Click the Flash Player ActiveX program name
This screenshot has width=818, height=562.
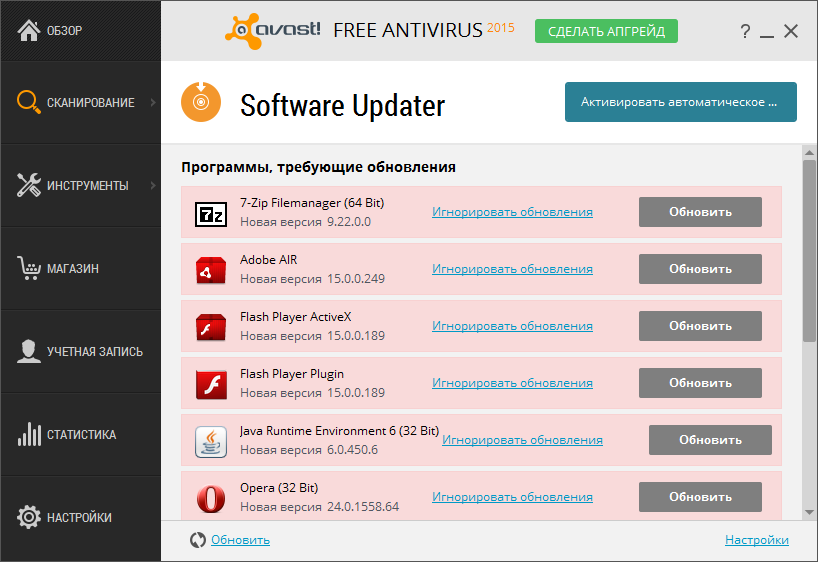tap(296, 317)
